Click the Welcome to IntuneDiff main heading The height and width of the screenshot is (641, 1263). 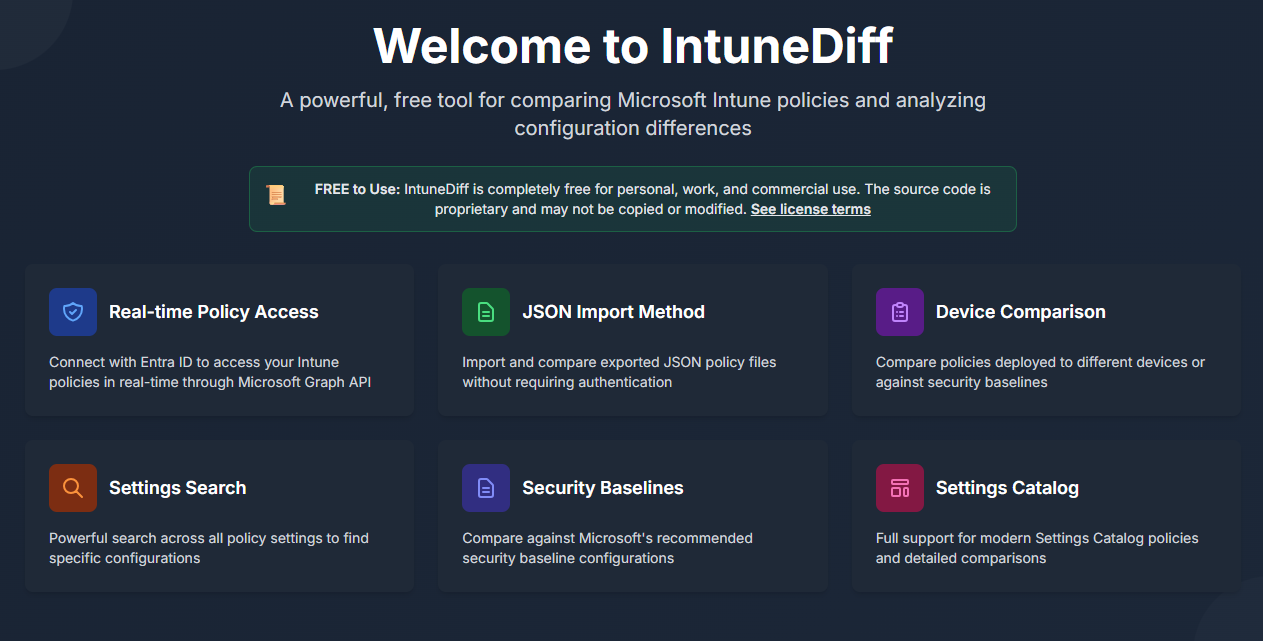[632, 45]
